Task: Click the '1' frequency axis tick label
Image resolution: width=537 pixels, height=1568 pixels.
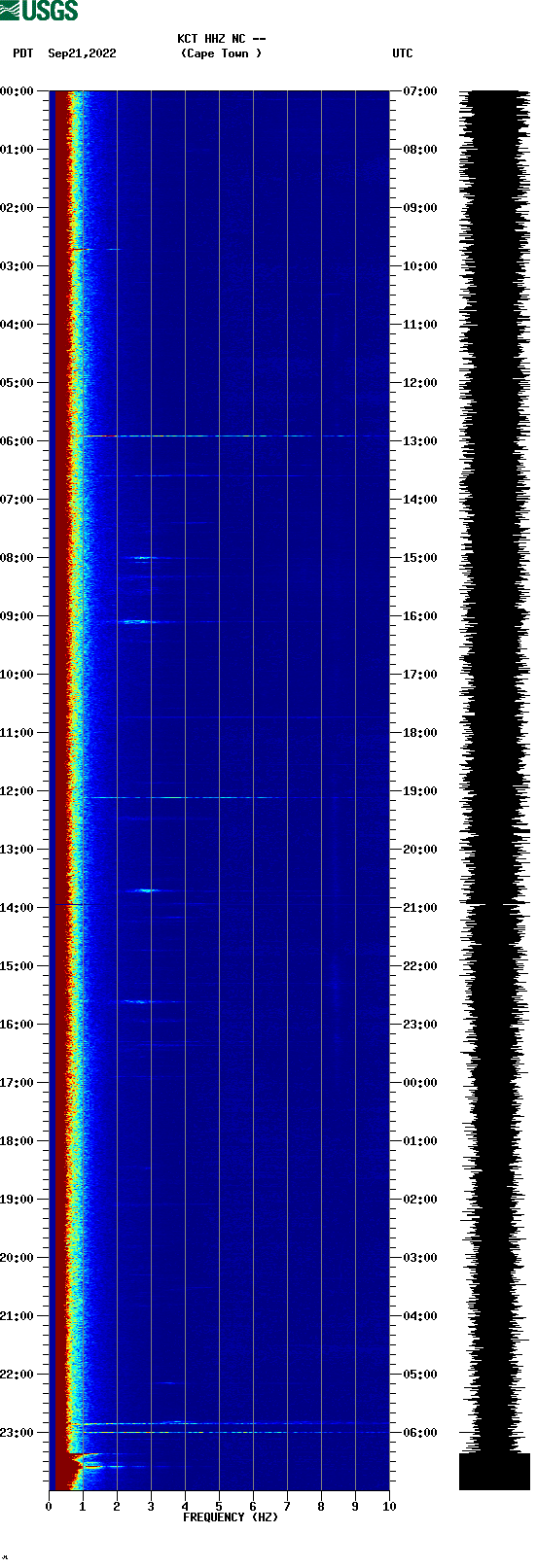Action: [x=83, y=1507]
